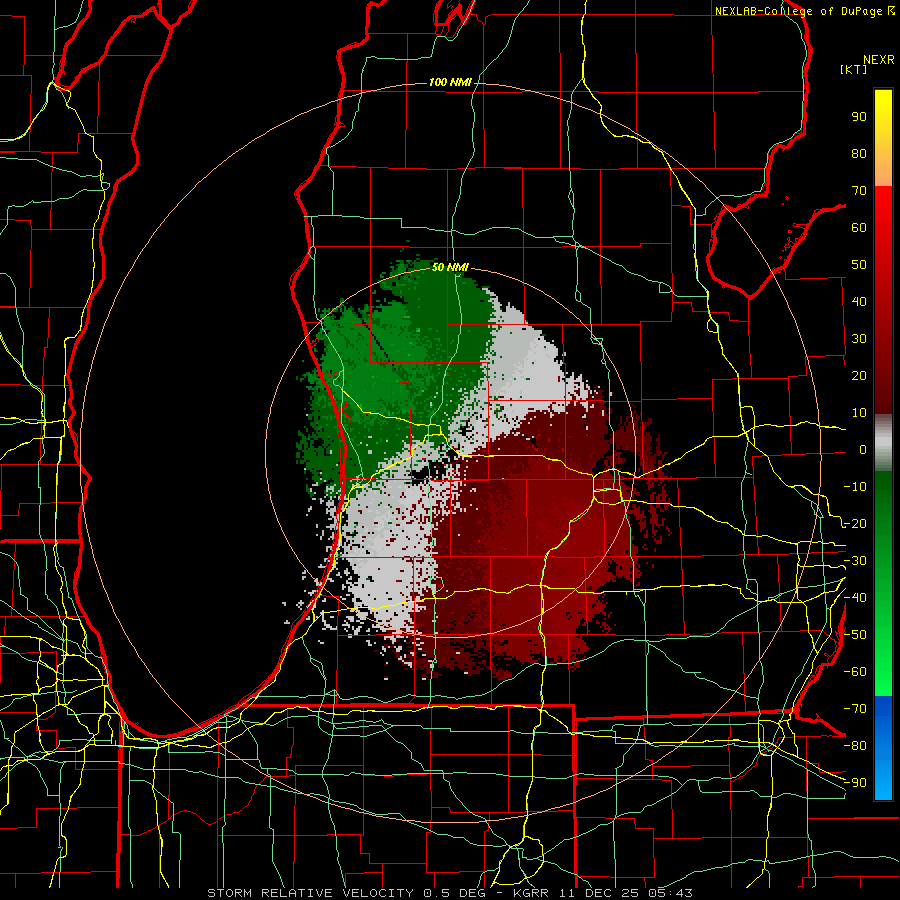The width and height of the screenshot is (900, 900).
Task: Select the 100 NMI range ring label
Action: tap(450, 83)
